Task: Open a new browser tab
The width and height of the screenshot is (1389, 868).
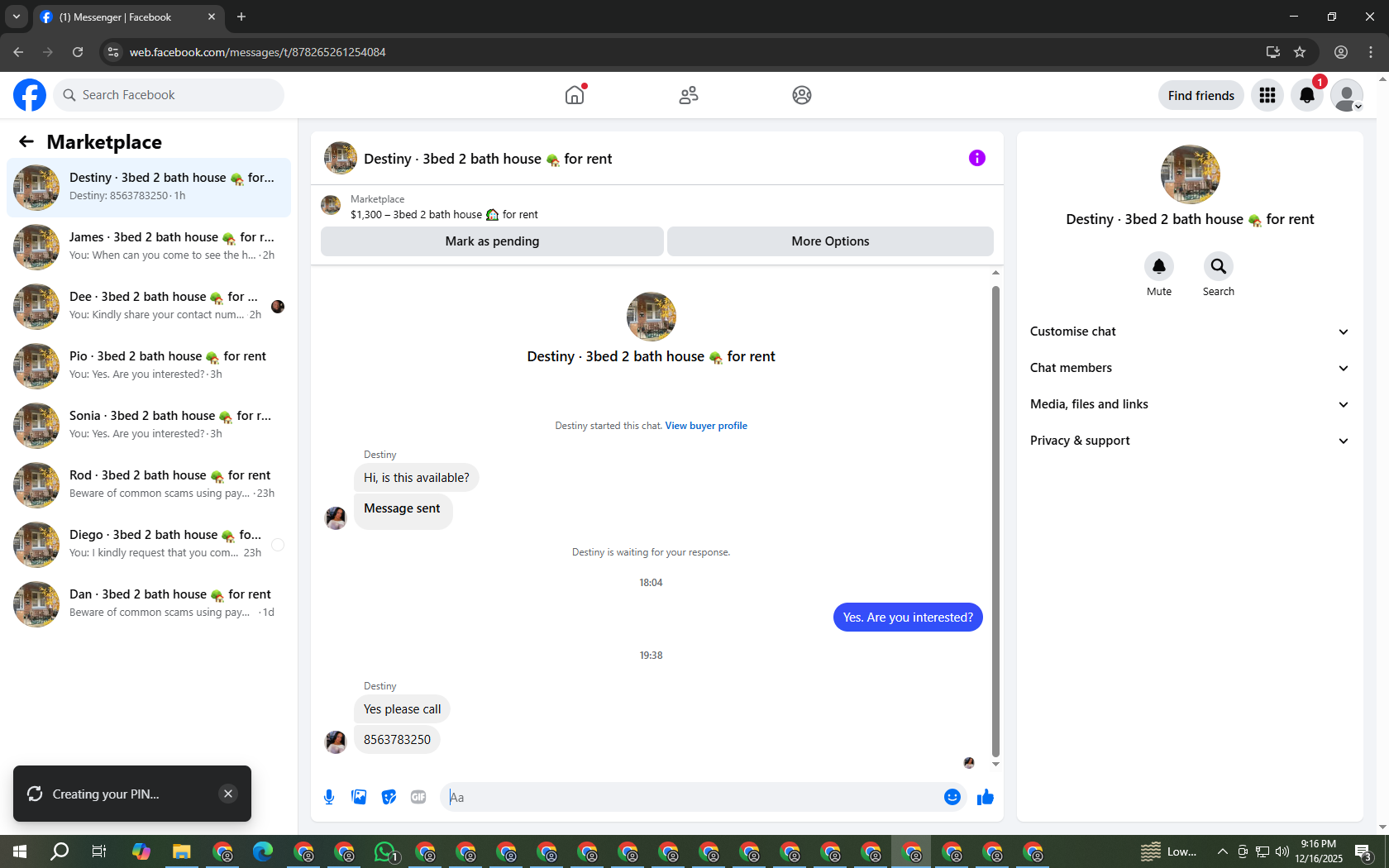Action: 241,17
